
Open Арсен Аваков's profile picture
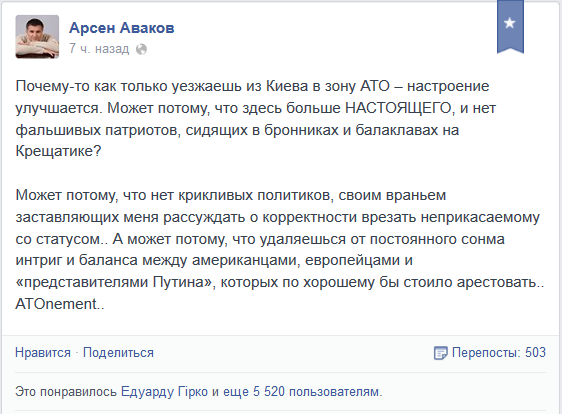[x=37, y=37]
